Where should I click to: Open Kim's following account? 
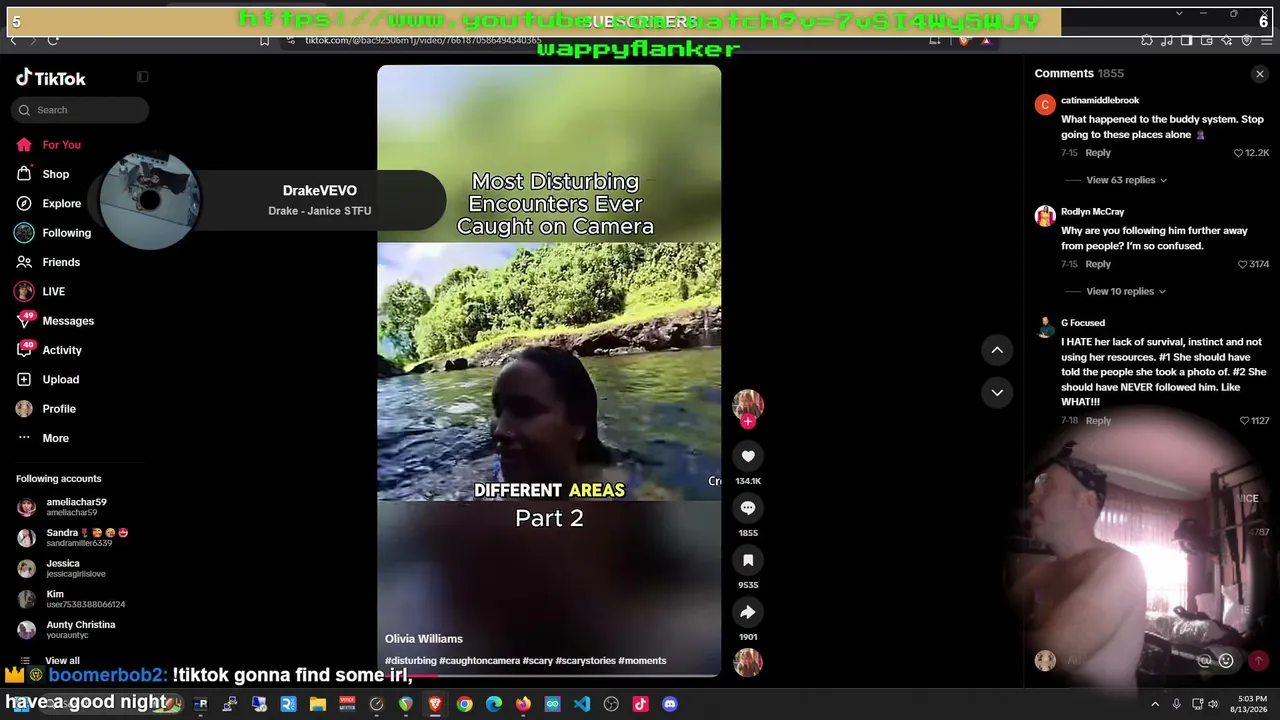point(71,599)
